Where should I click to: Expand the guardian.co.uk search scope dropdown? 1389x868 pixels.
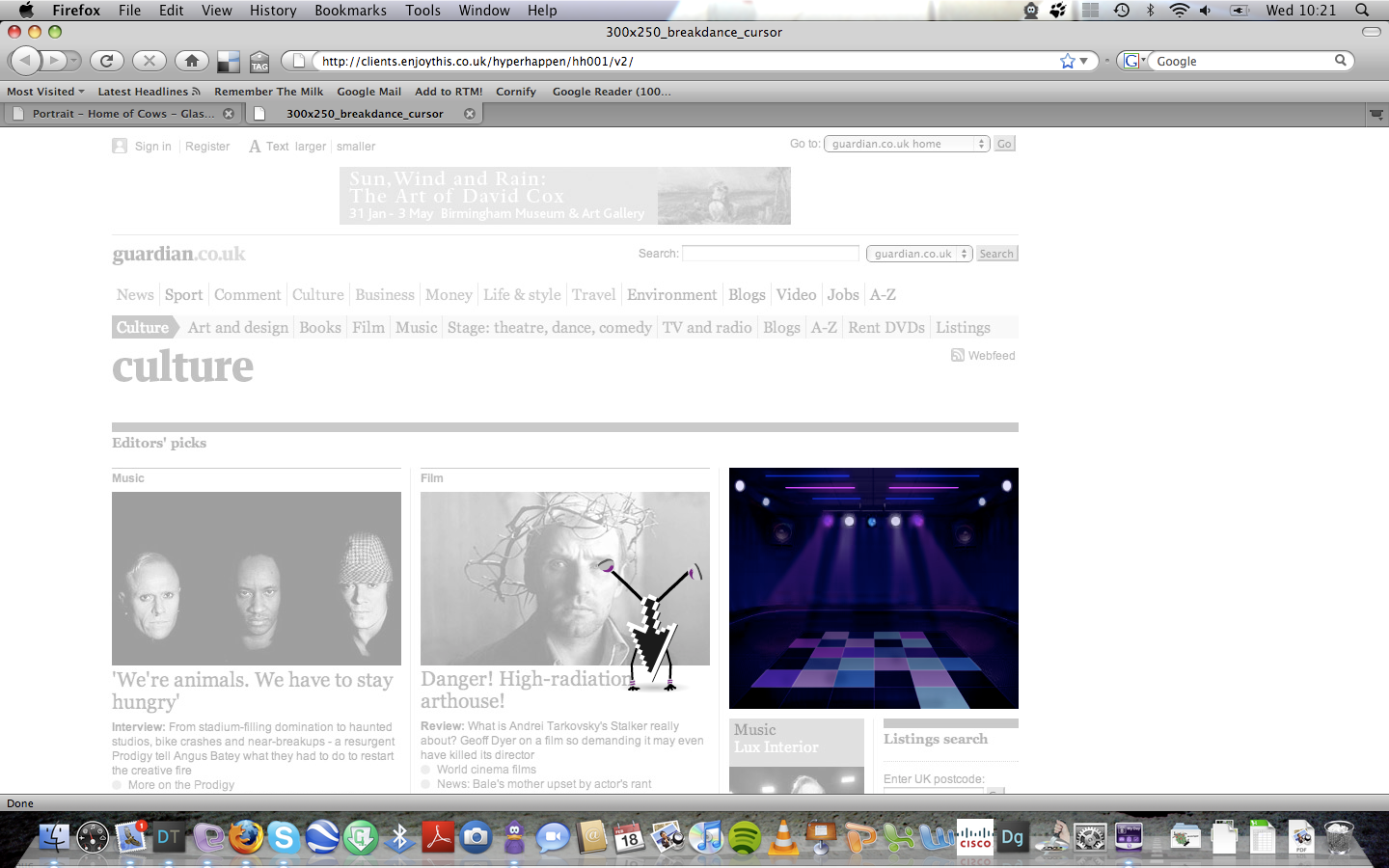(x=918, y=254)
